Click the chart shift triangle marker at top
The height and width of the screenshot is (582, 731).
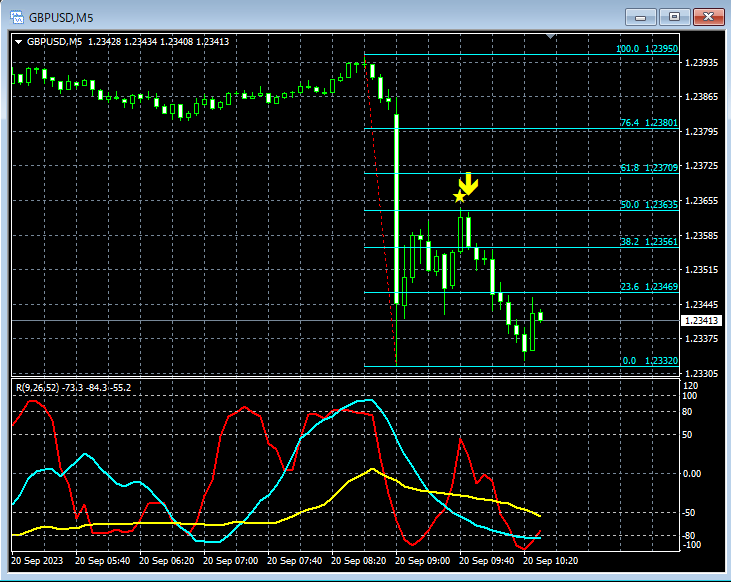(x=550, y=36)
